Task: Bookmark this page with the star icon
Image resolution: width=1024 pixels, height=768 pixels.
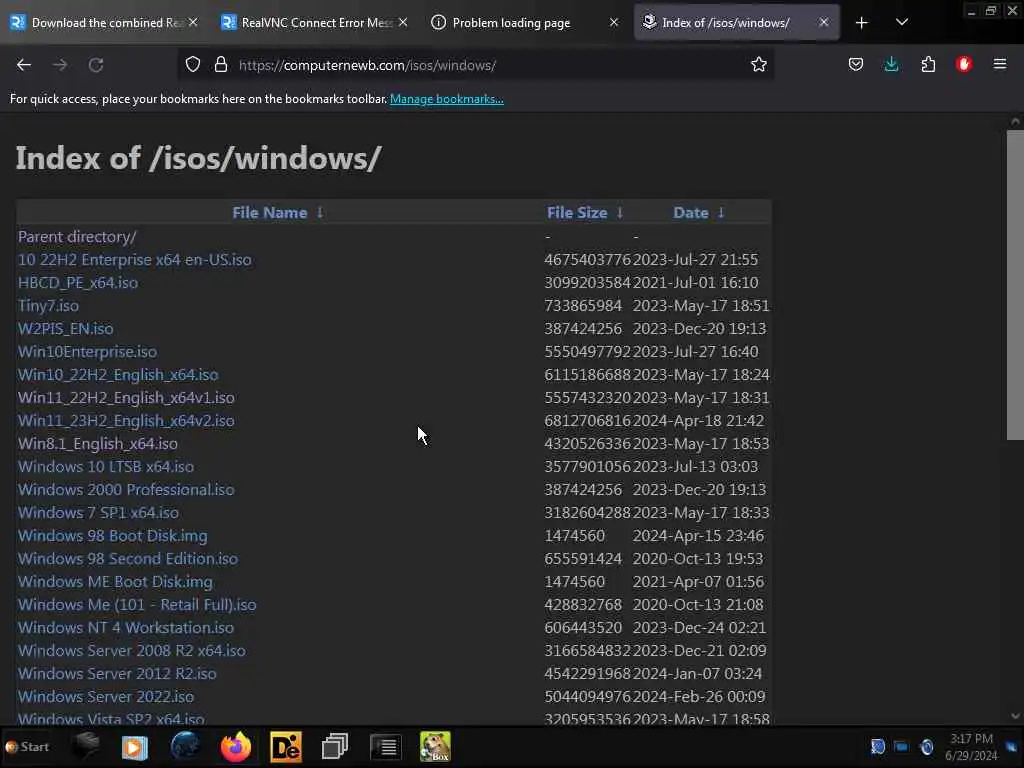Action: pos(758,65)
